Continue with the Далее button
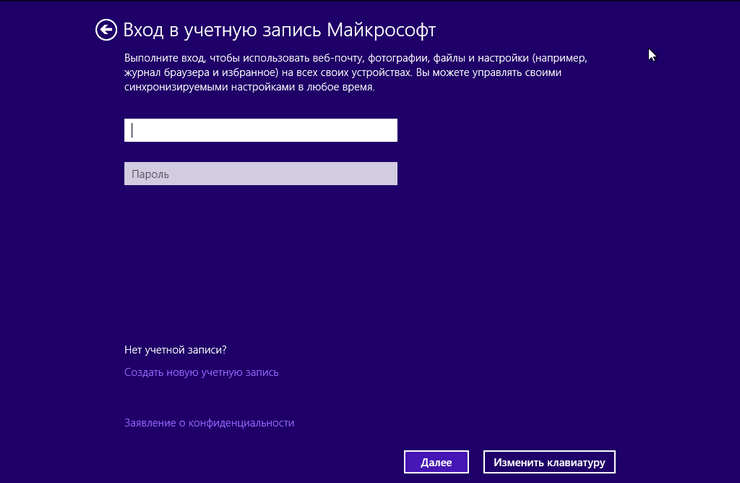This screenshot has height=483, width=740. (x=436, y=462)
